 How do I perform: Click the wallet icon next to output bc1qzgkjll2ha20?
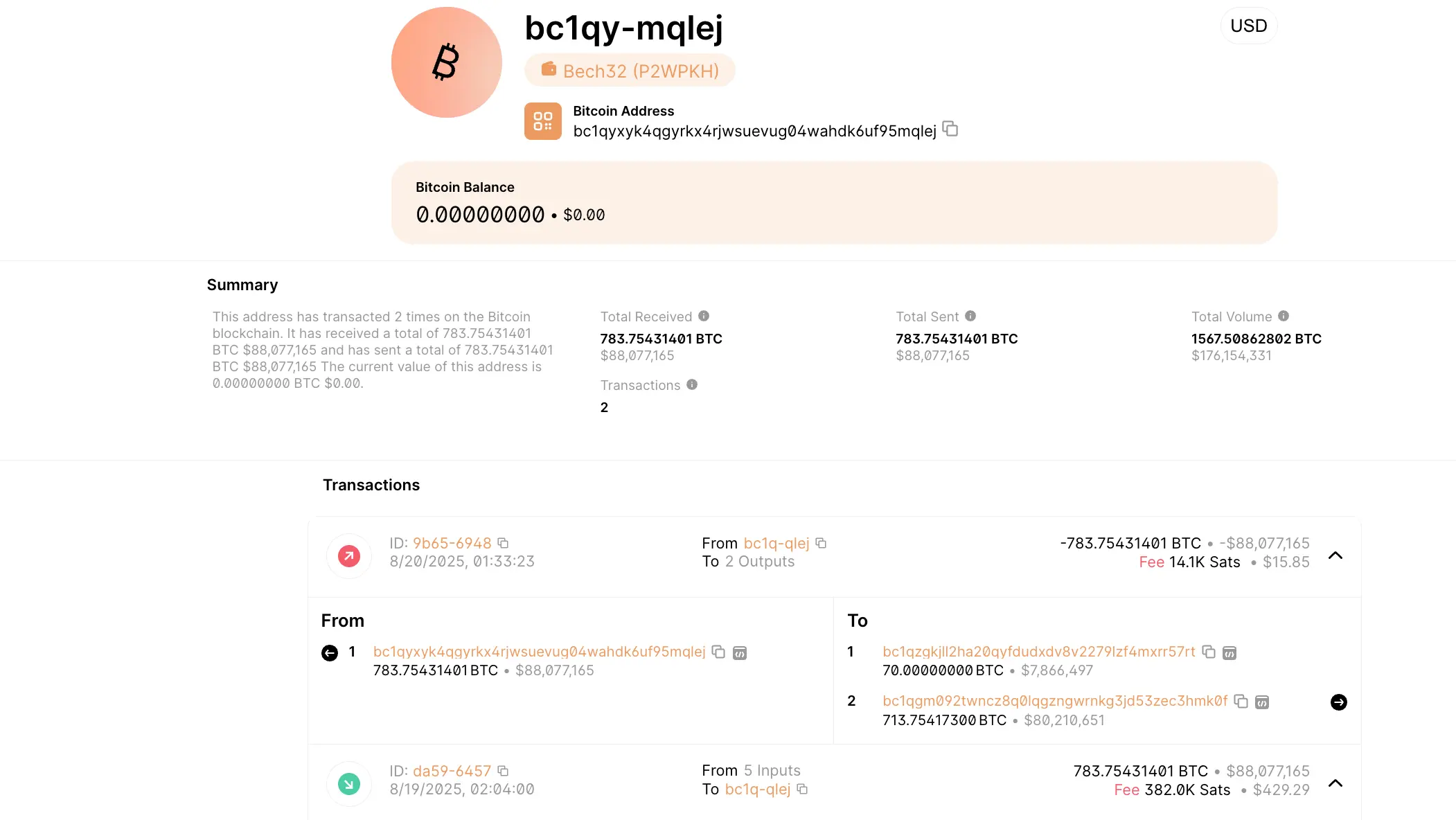1229,652
